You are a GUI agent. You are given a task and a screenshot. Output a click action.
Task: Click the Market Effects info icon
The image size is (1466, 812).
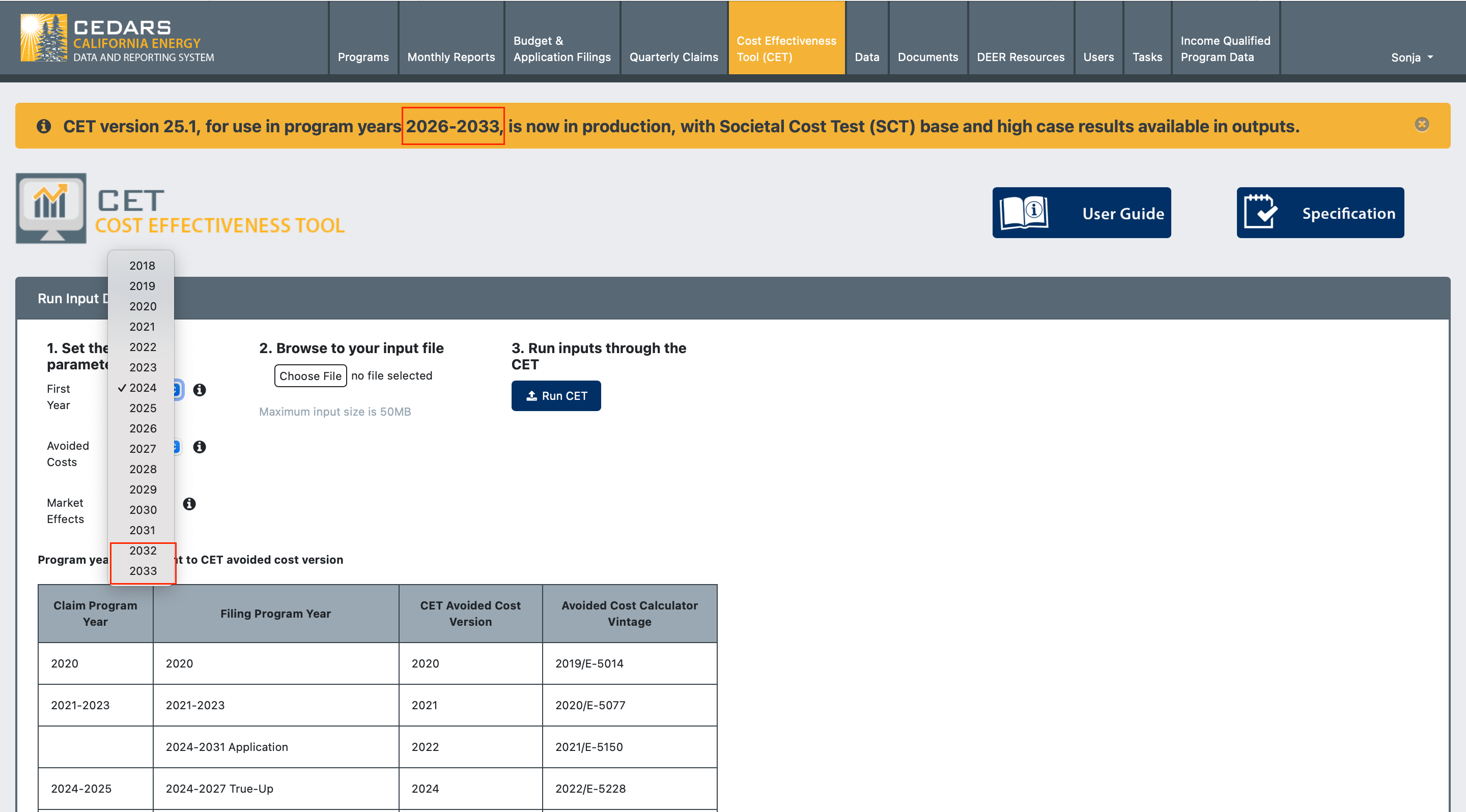click(189, 504)
